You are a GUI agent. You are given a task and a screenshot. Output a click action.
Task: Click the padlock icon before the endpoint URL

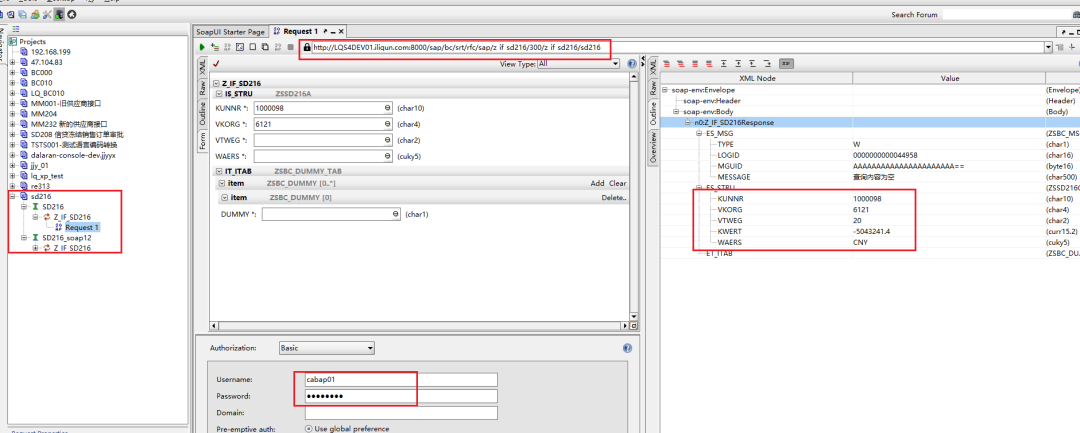[x=307, y=47]
